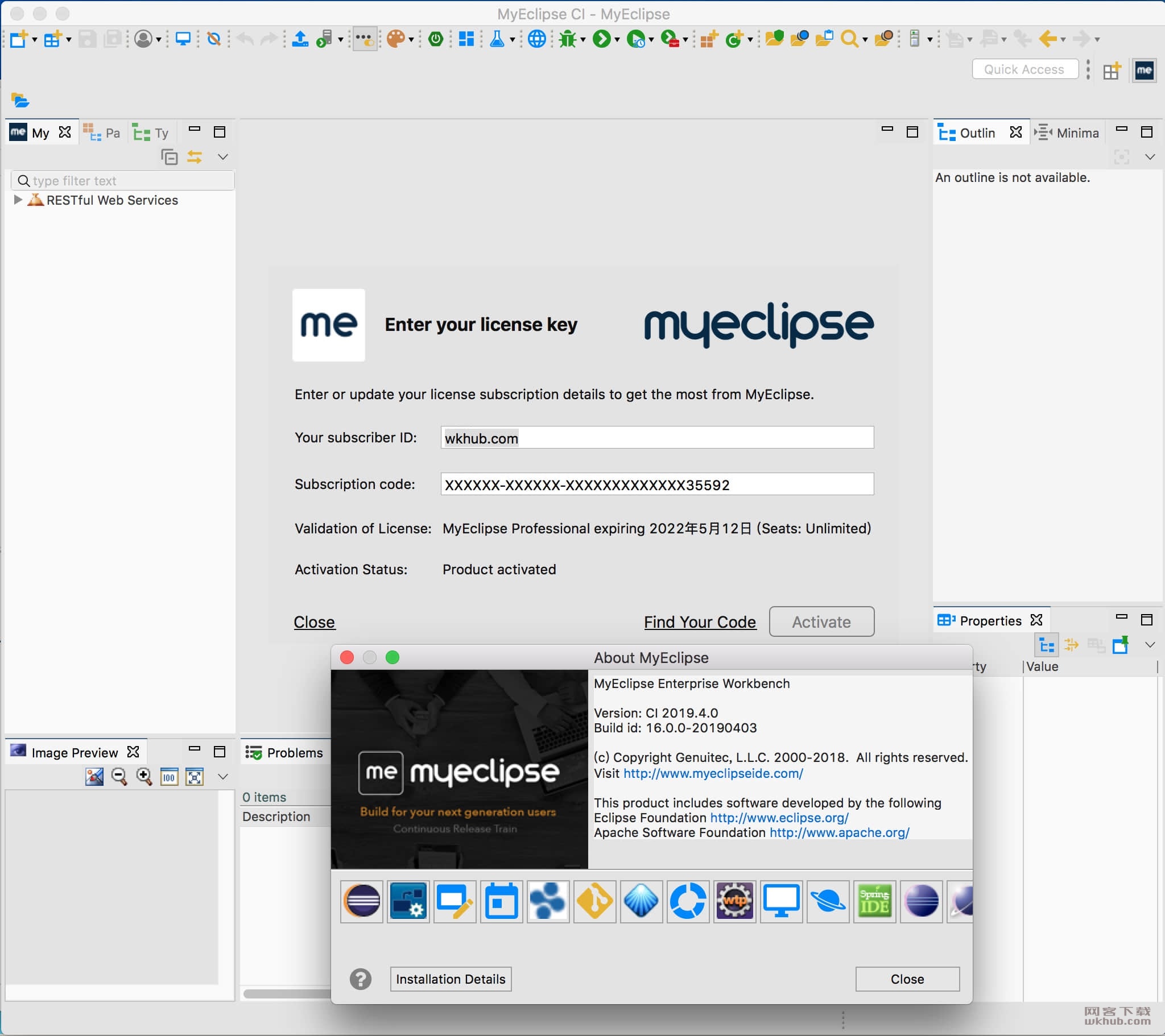Click the Collapse All icon in explorer

pos(170,157)
